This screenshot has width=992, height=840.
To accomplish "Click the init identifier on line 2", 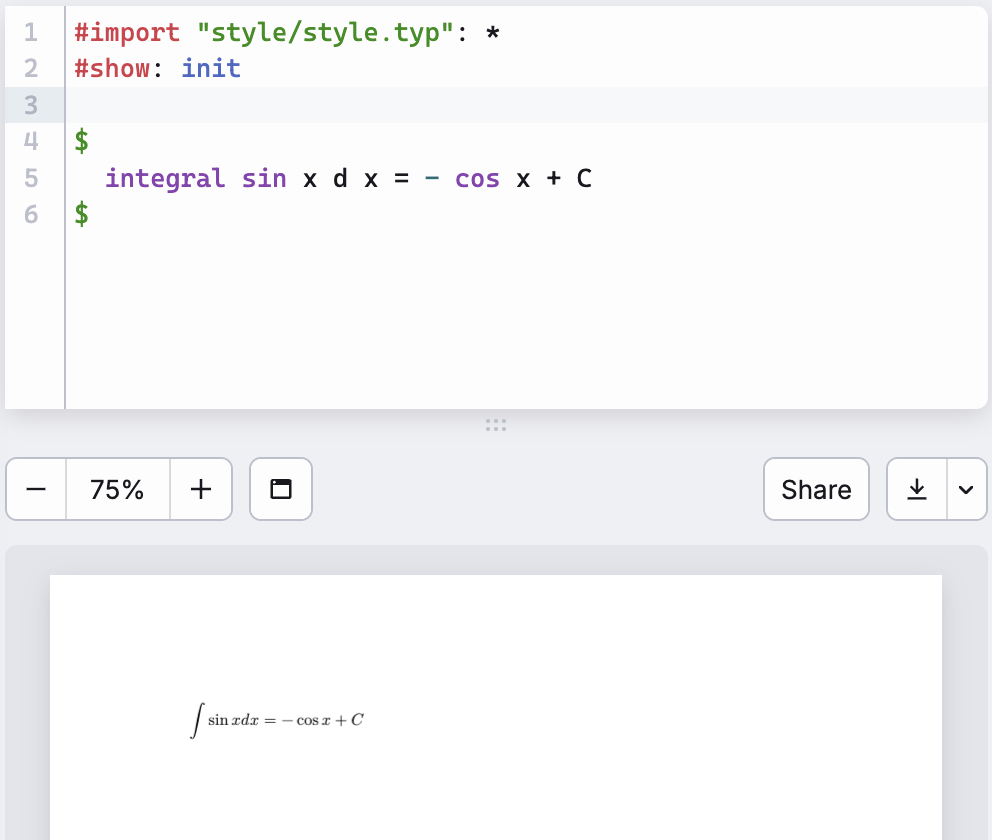I will [x=211, y=68].
